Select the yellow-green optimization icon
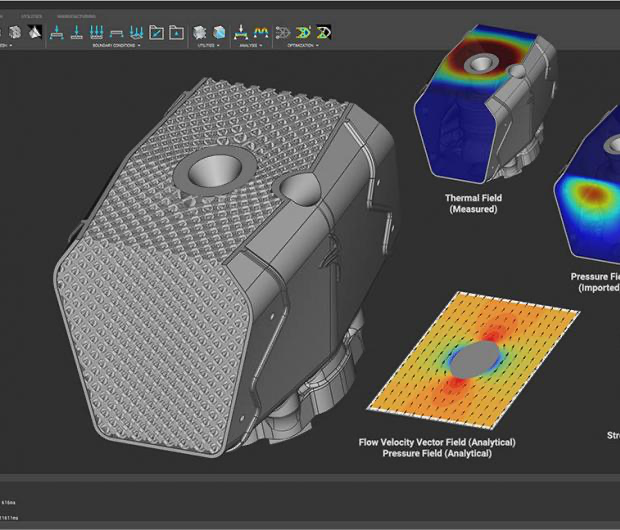The width and height of the screenshot is (620, 530). point(304,33)
